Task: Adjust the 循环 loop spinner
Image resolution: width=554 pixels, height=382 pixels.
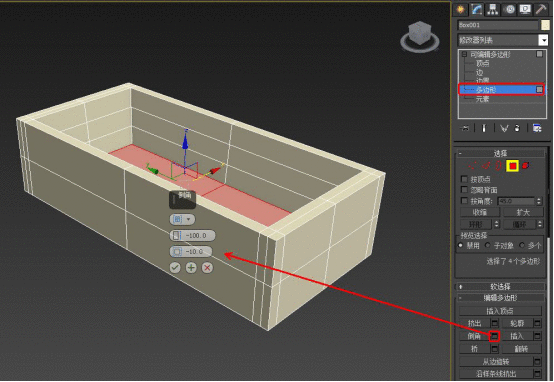Action: tap(540, 224)
